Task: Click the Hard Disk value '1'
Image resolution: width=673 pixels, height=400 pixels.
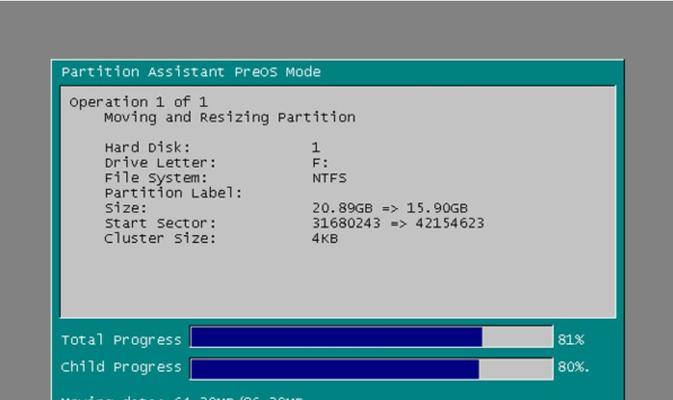Action: (x=316, y=148)
